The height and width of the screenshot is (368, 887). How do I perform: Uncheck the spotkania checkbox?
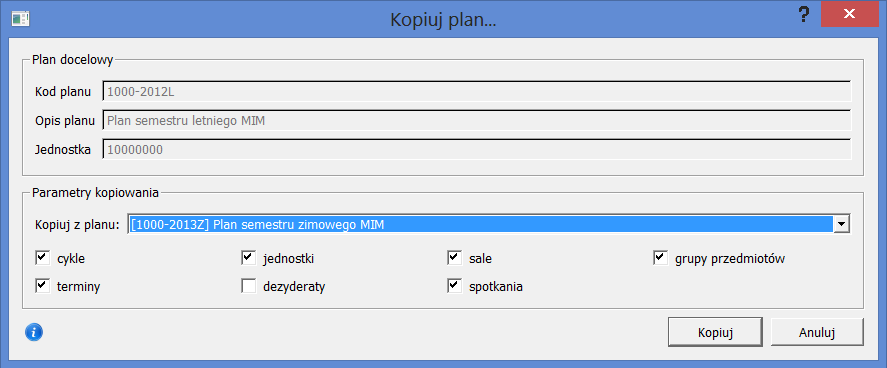[x=454, y=286]
